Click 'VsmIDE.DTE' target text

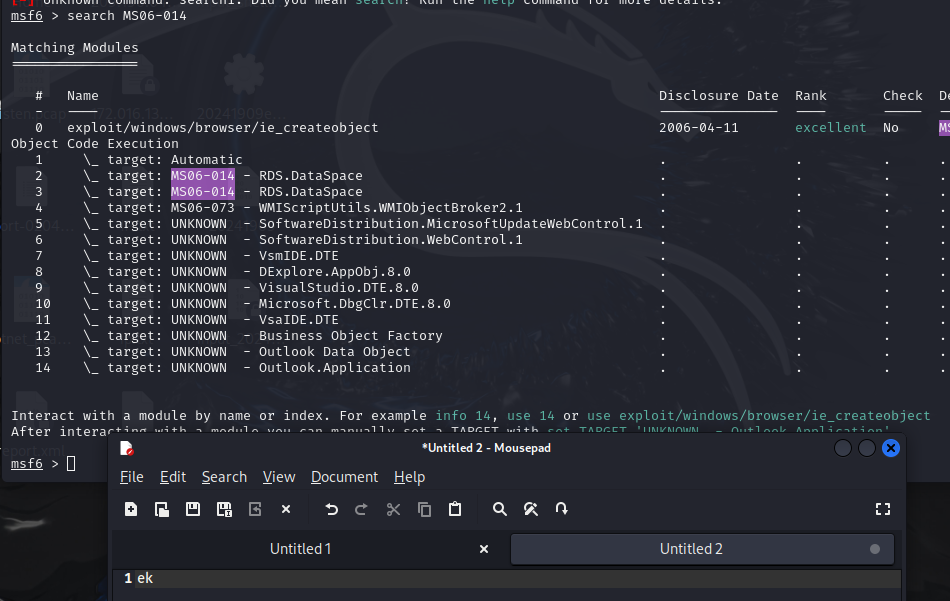point(299,256)
